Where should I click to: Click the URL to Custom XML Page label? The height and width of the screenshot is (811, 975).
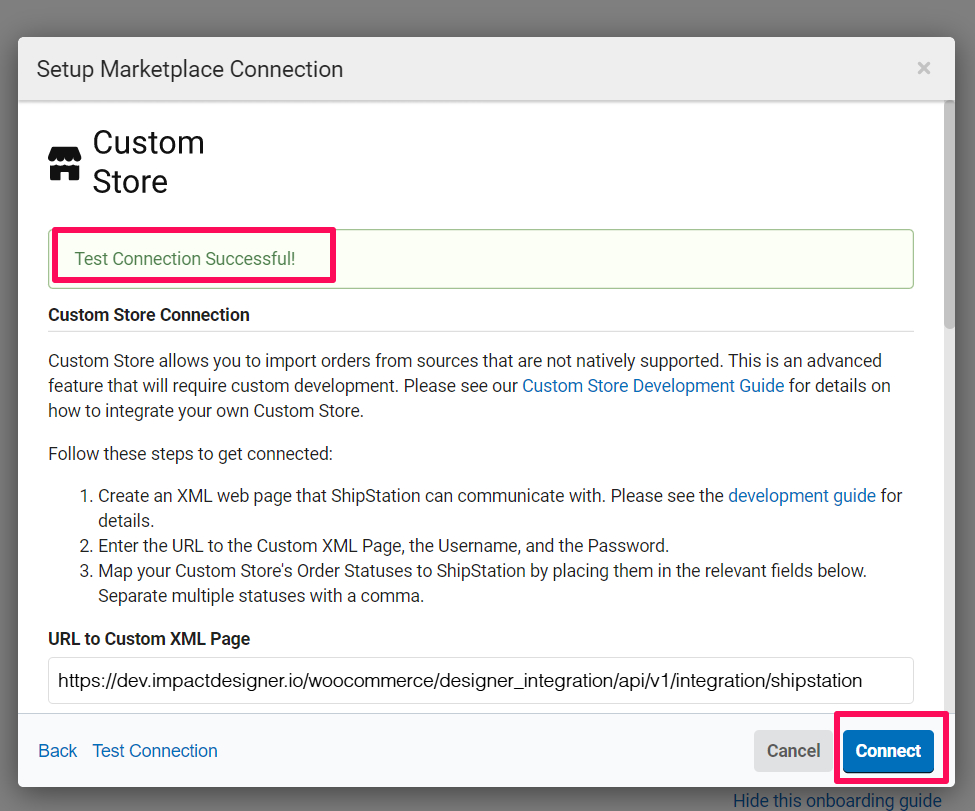click(149, 639)
